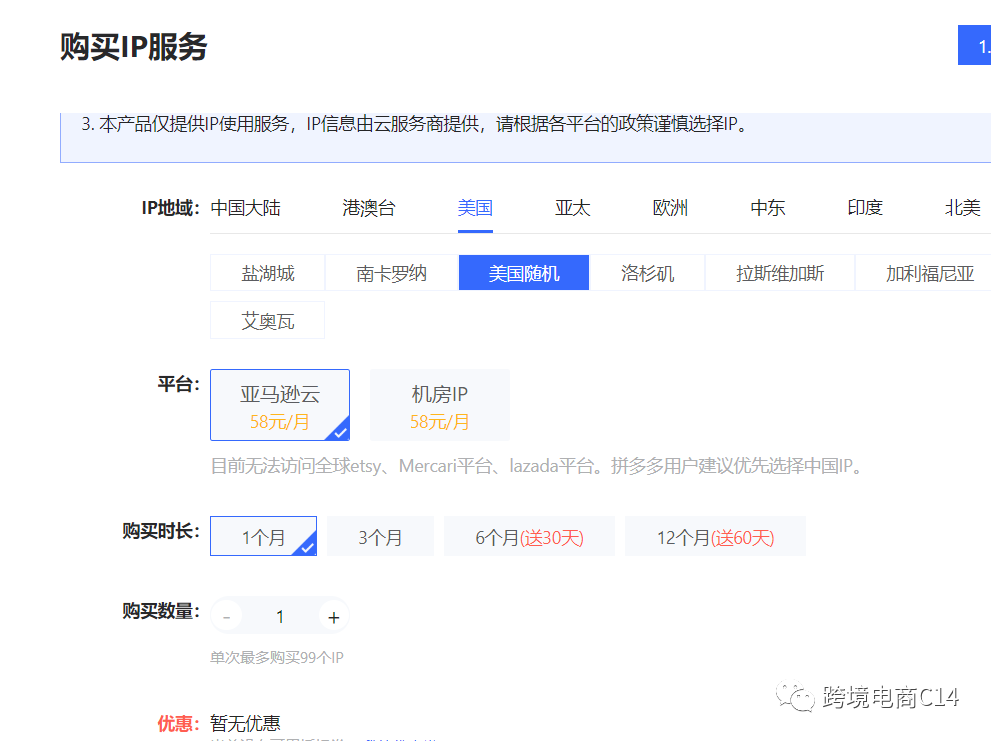Screen dimensions: 991x741
Task: Select 亚马逊云 platform card
Action: [x=280, y=405]
